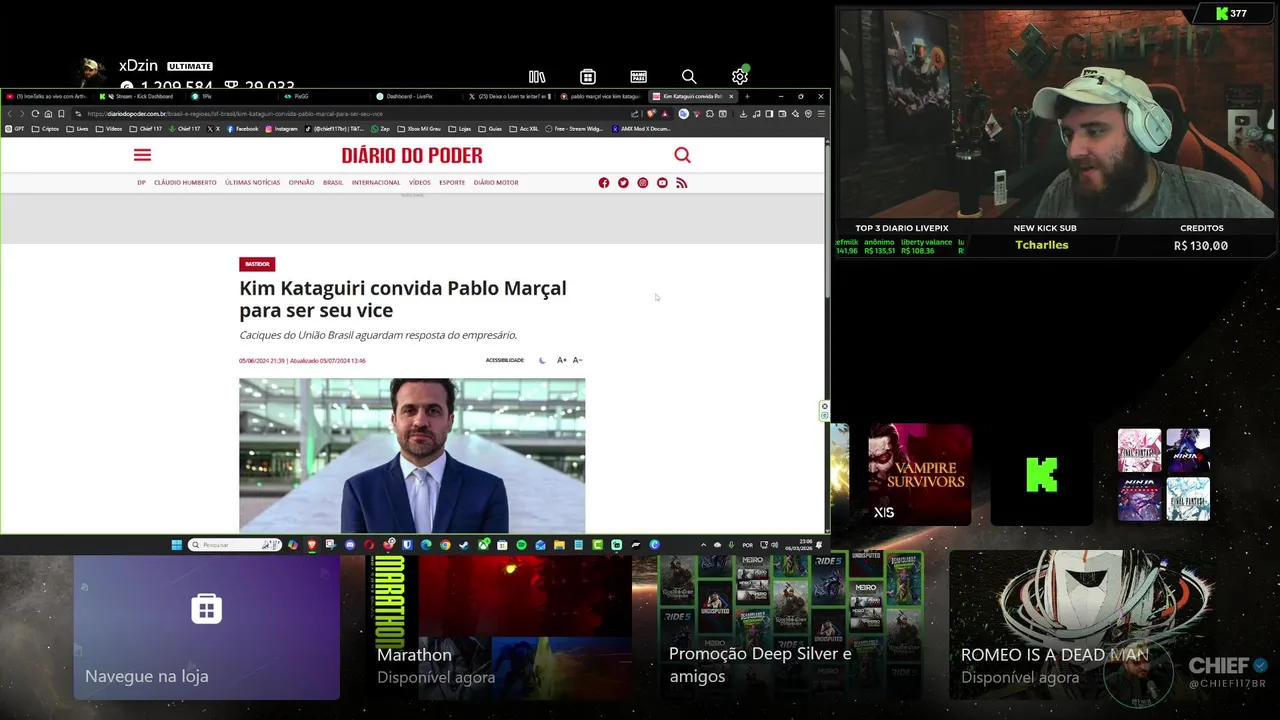The width and height of the screenshot is (1280, 720).
Task: Open the DP nav link
Action: [x=141, y=183]
